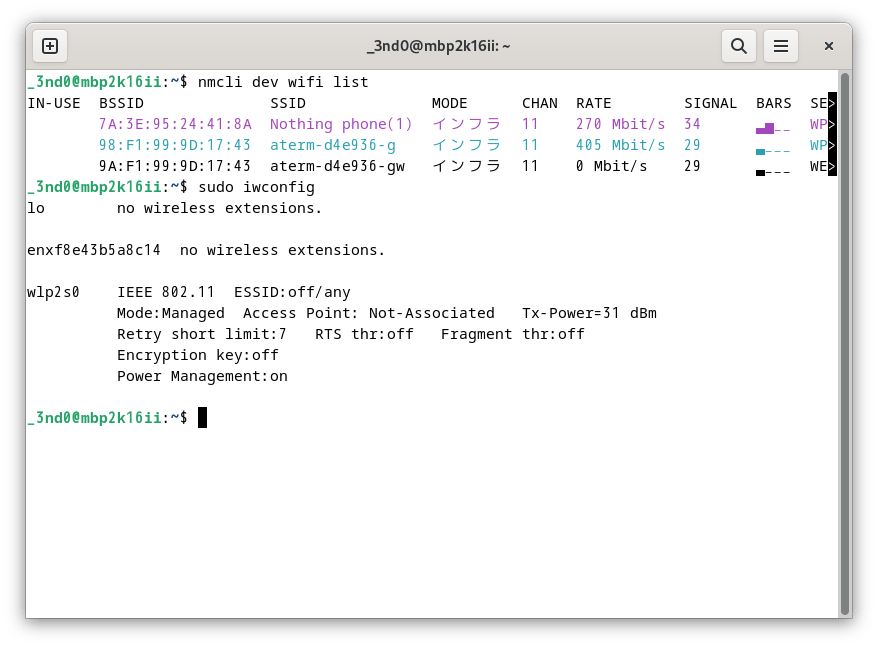Click 'Mode:Managed' text
Viewport: 878px width, 647px height.
(x=171, y=313)
